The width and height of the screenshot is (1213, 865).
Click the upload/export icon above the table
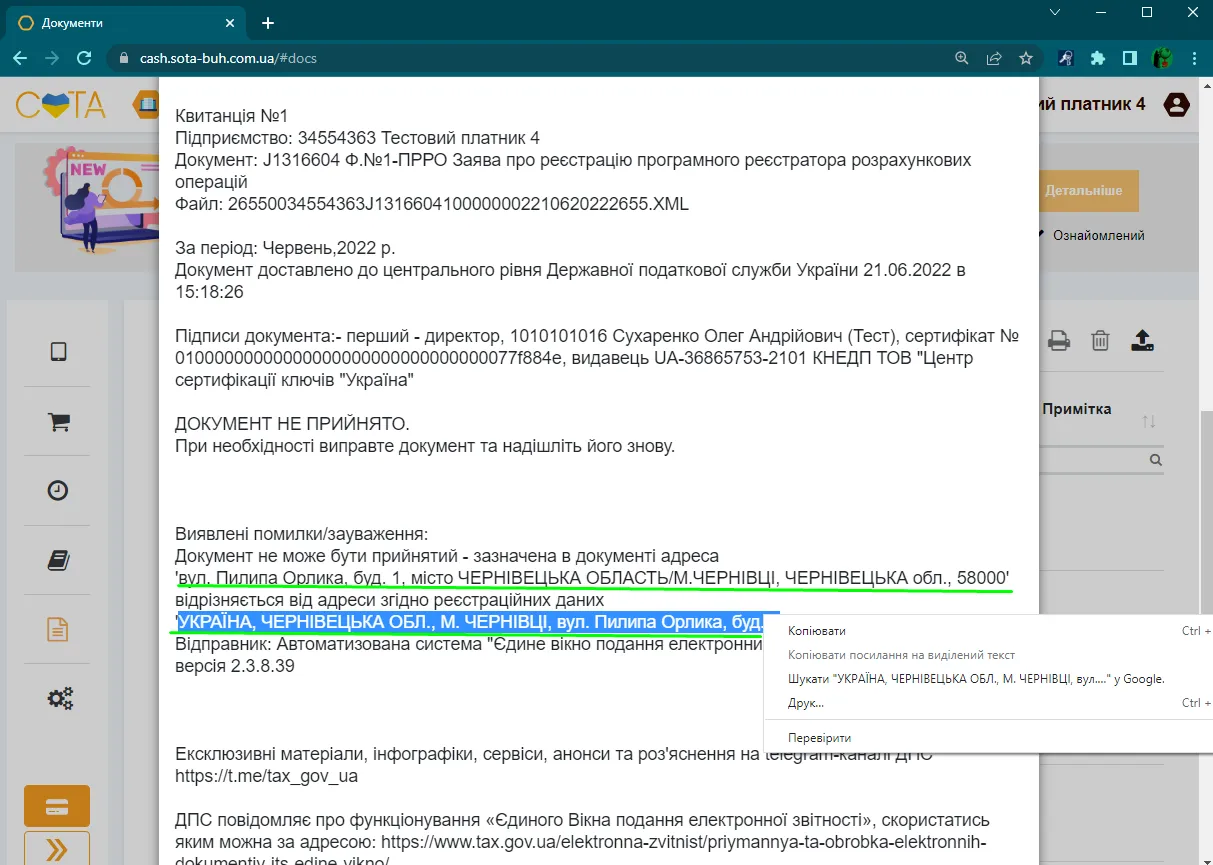coord(1143,341)
